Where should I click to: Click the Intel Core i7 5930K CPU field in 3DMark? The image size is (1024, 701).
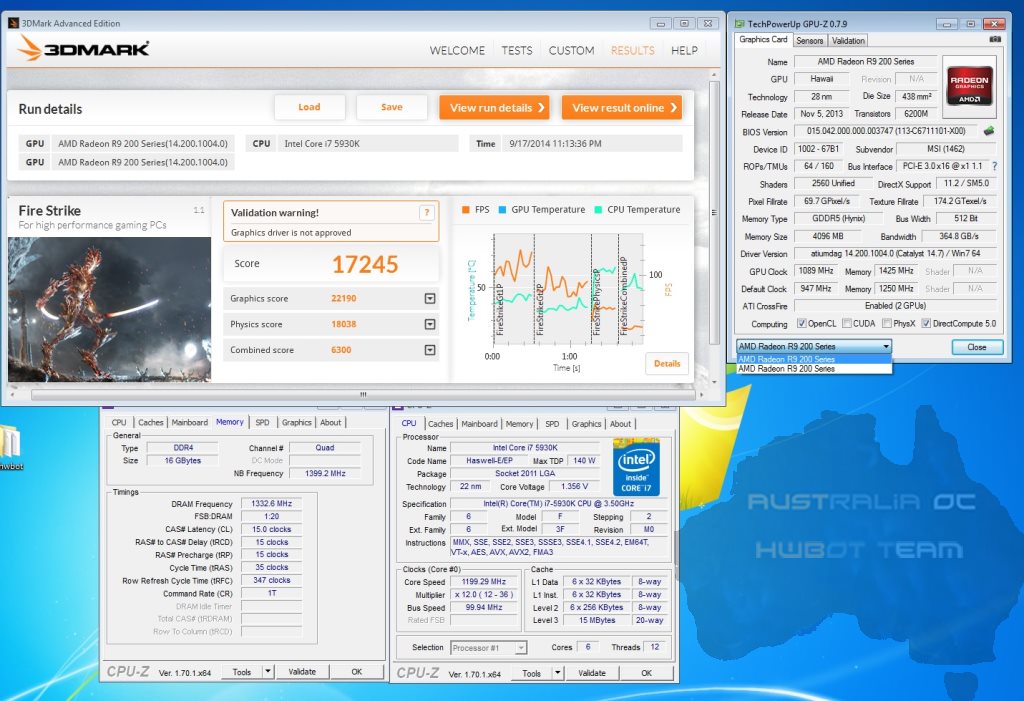pyautogui.click(x=368, y=144)
